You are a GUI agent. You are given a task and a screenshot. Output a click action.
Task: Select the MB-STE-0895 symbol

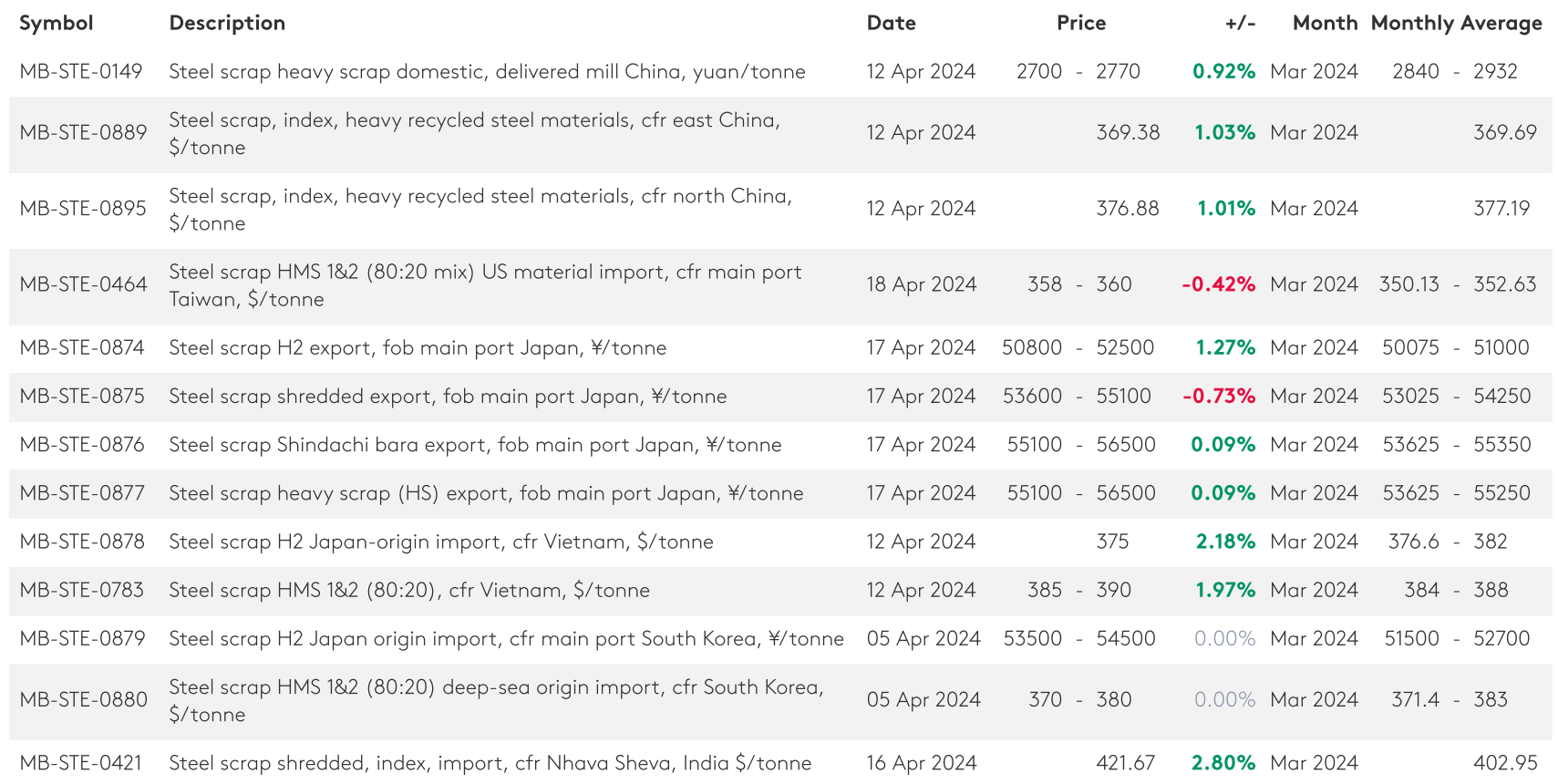pyautogui.click(x=83, y=208)
